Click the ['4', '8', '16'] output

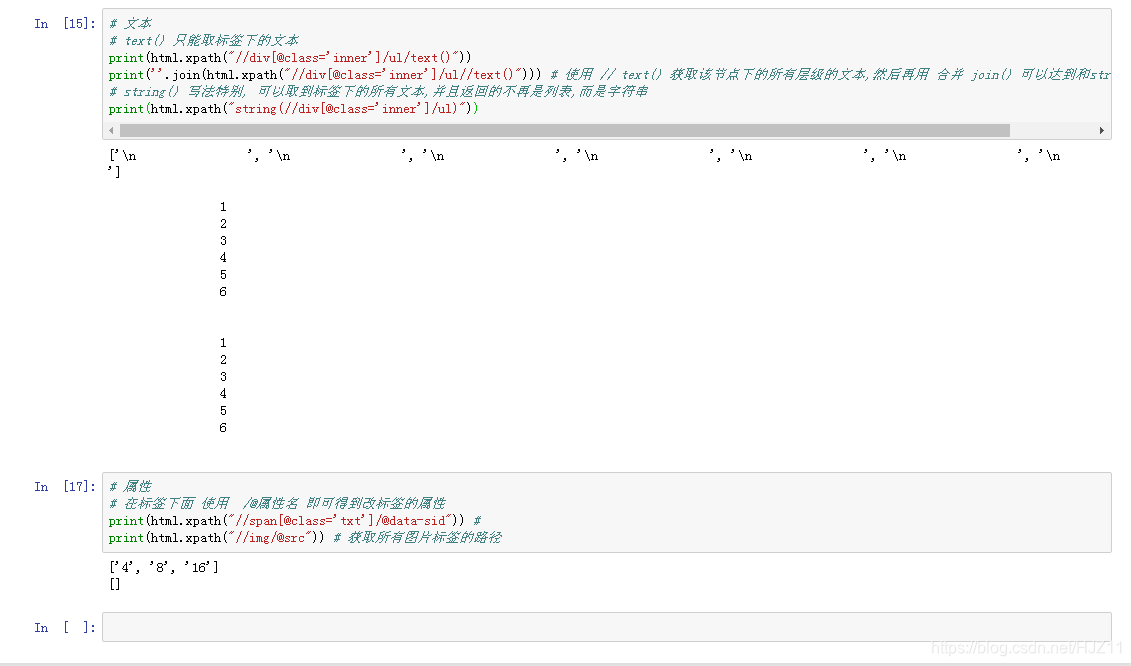(164, 568)
